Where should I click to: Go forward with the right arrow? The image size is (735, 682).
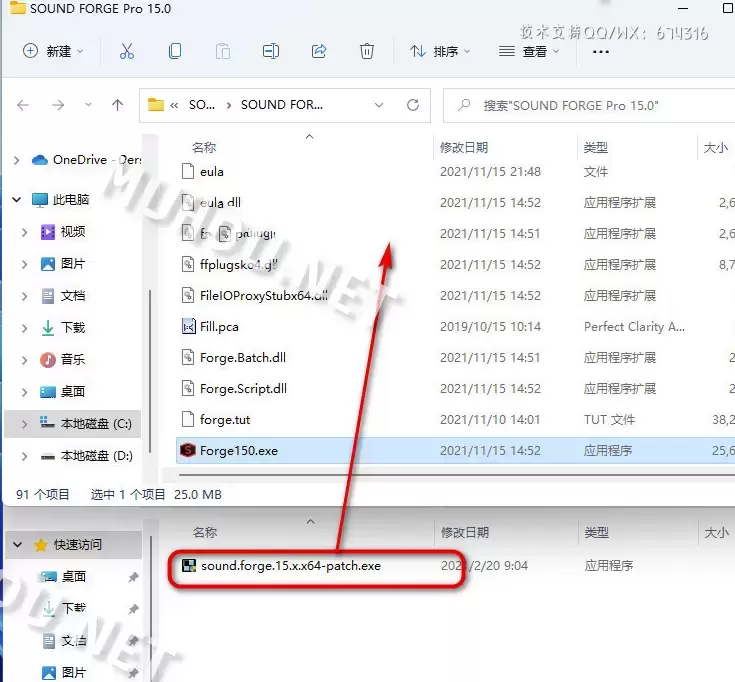58,105
